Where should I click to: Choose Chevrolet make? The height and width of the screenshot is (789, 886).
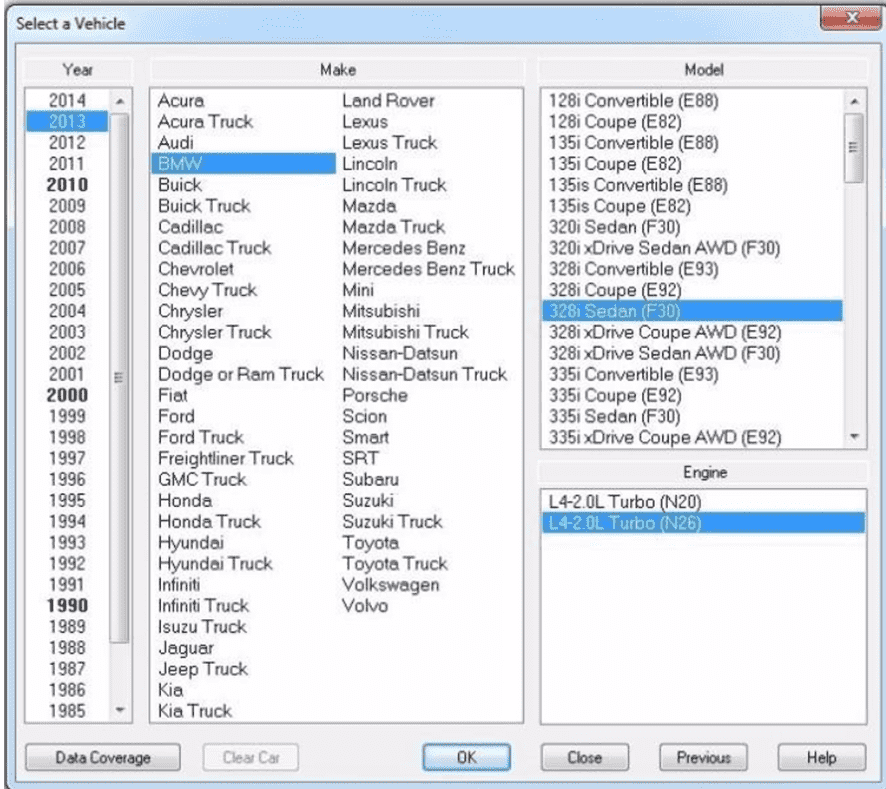pyautogui.click(x=196, y=269)
